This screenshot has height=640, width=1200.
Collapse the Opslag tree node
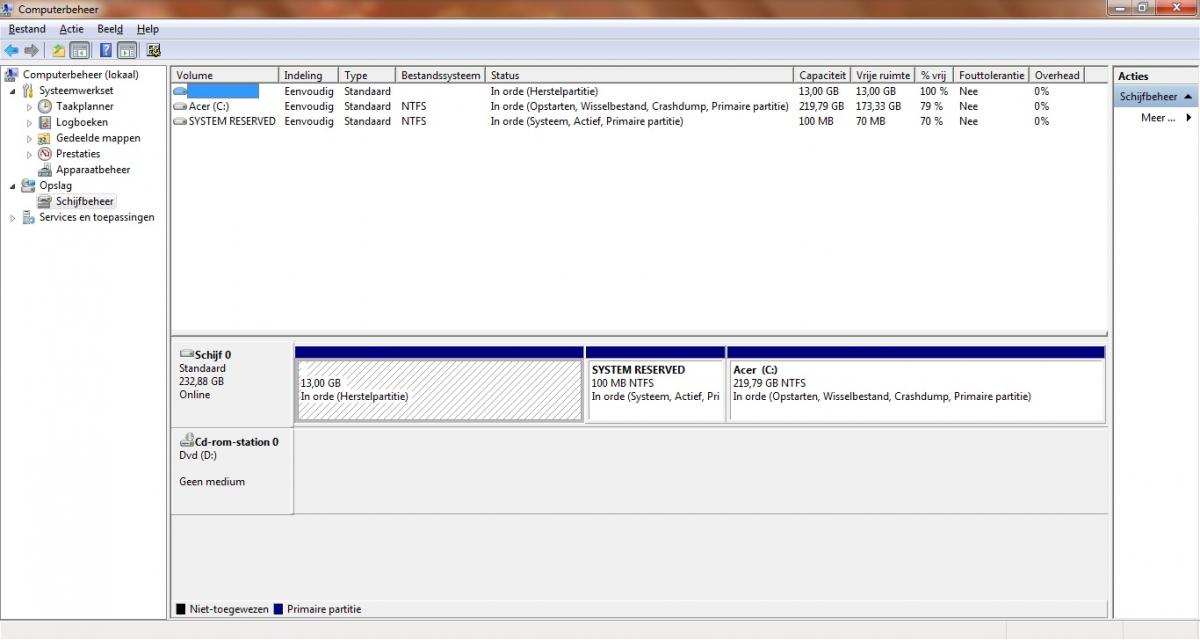pyautogui.click(x=13, y=185)
